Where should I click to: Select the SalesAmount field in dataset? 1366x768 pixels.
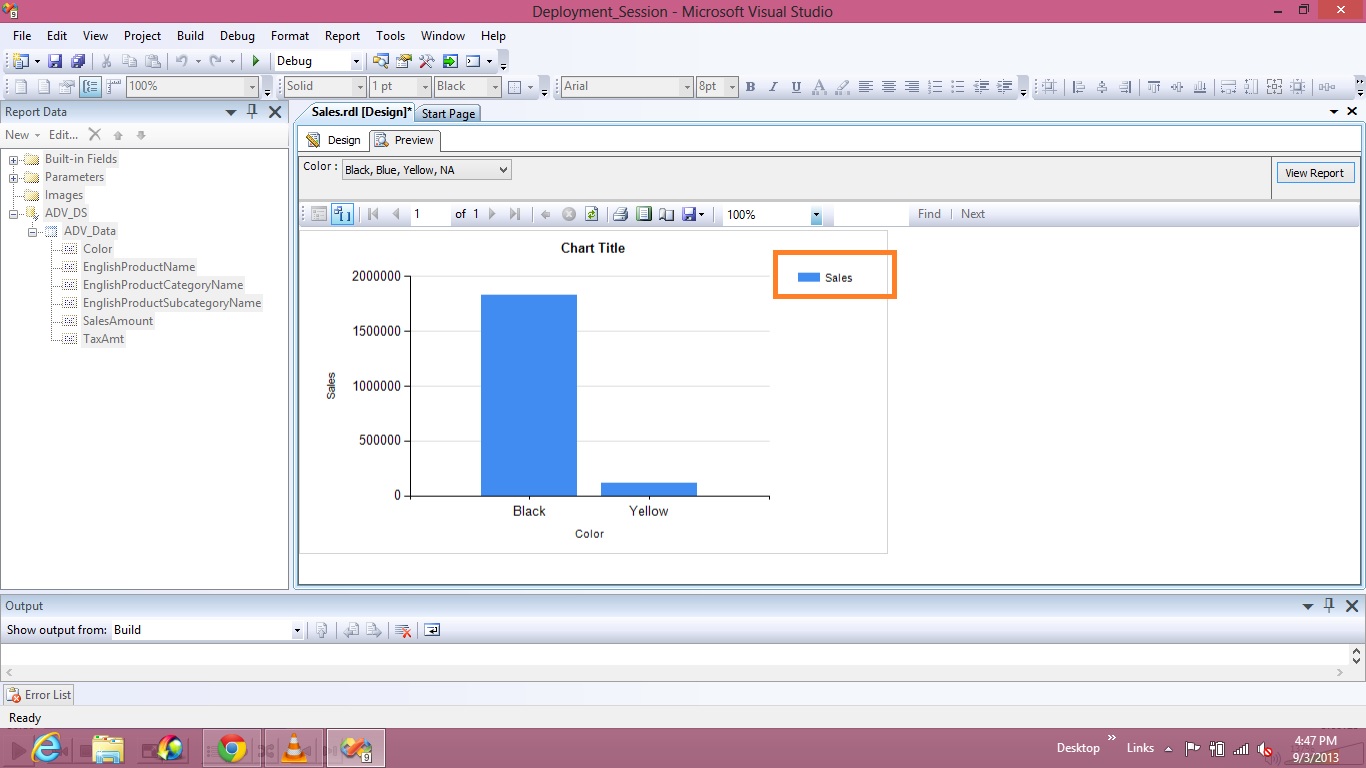(x=118, y=321)
